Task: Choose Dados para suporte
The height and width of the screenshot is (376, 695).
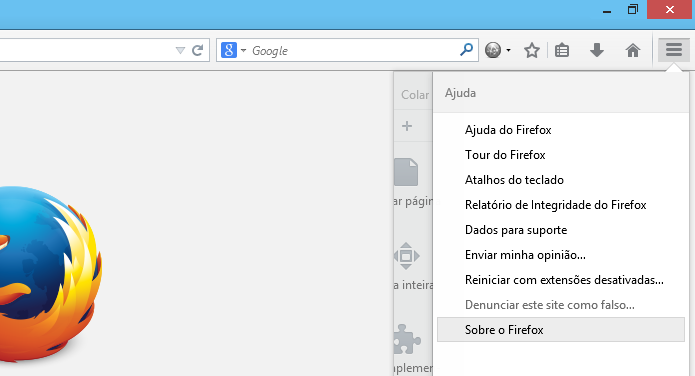Action: pos(561,230)
